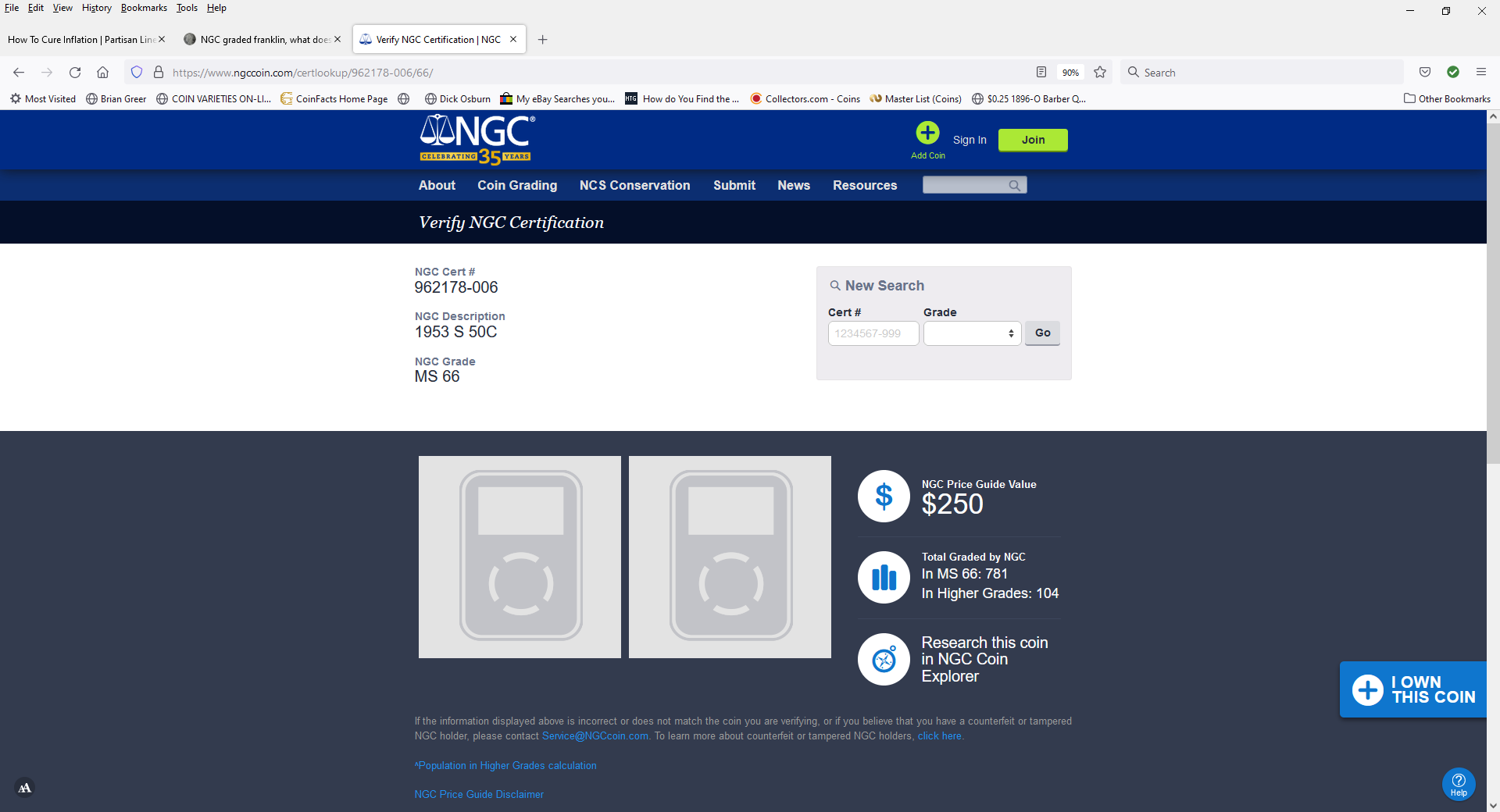The height and width of the screenshot is (812, 1500).
Task: Click the site search magnifier icon
Action: pos(1014,185)
